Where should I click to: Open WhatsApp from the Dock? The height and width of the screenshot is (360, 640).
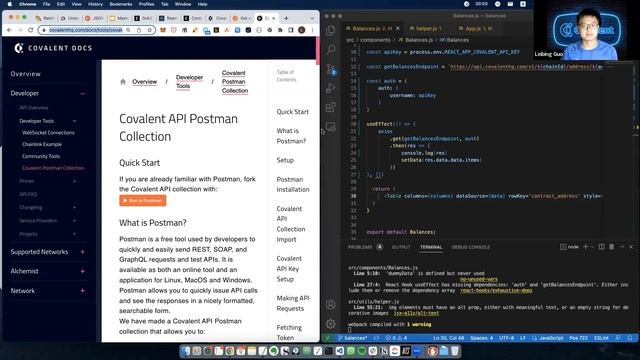[x=351, y=351]
